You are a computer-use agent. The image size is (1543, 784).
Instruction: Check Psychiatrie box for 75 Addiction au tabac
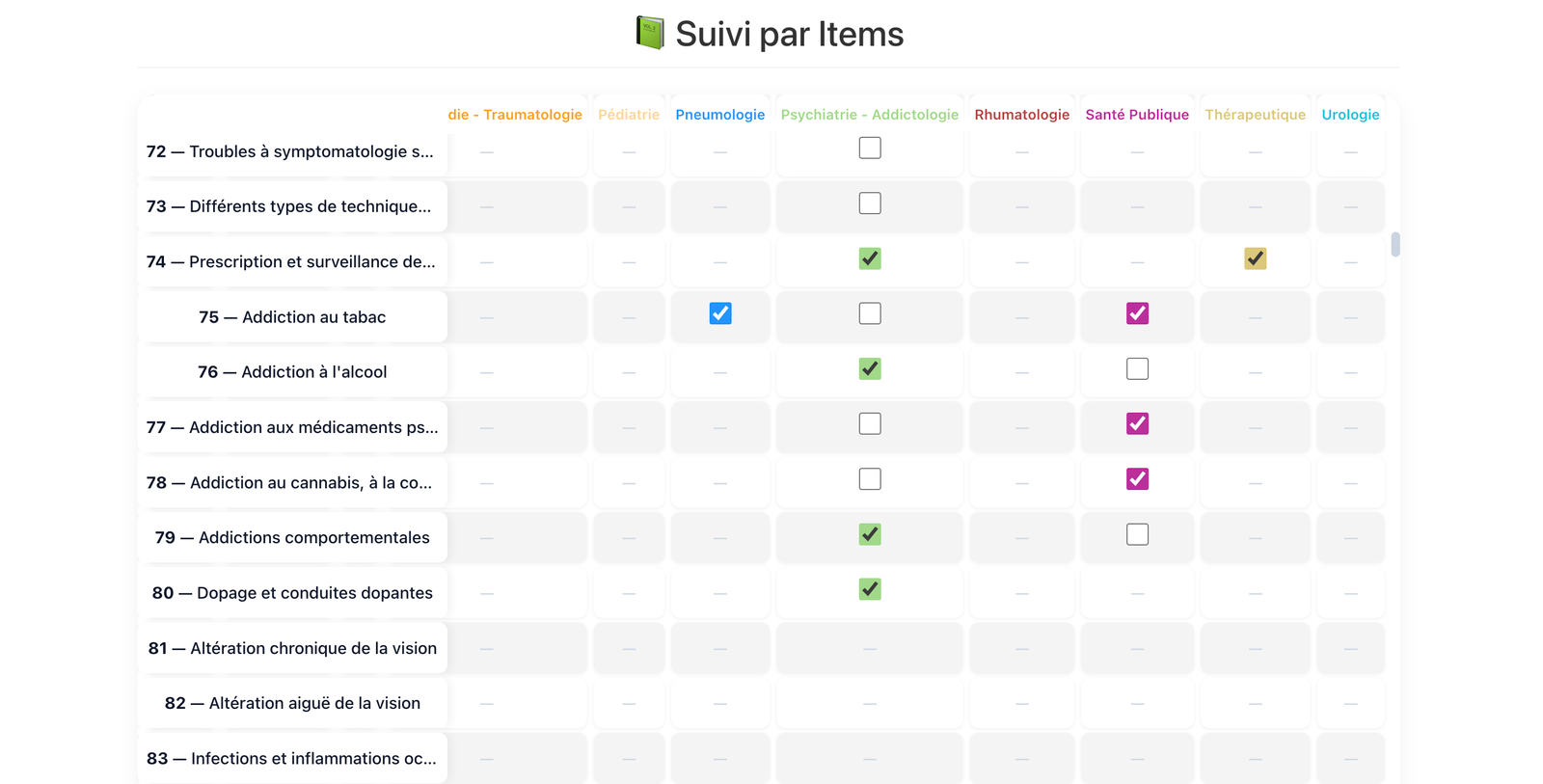(870, 313)
